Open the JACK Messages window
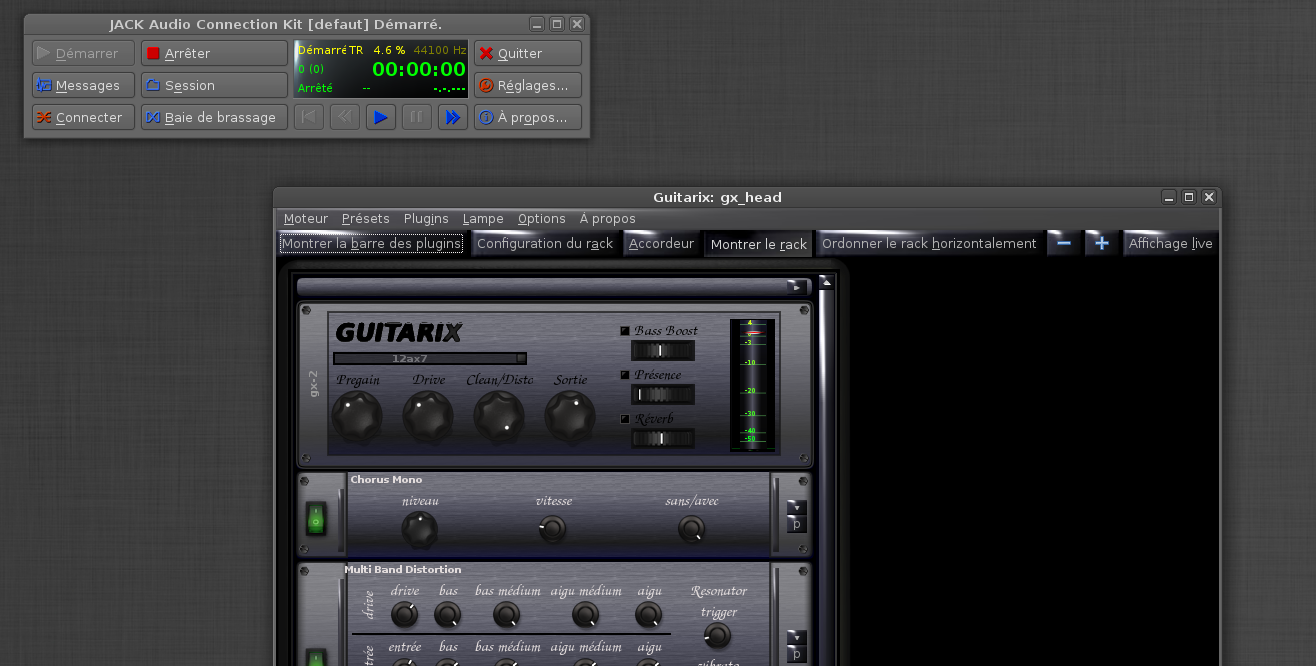This screenshot has width=1316, height=666. (83, 85)
